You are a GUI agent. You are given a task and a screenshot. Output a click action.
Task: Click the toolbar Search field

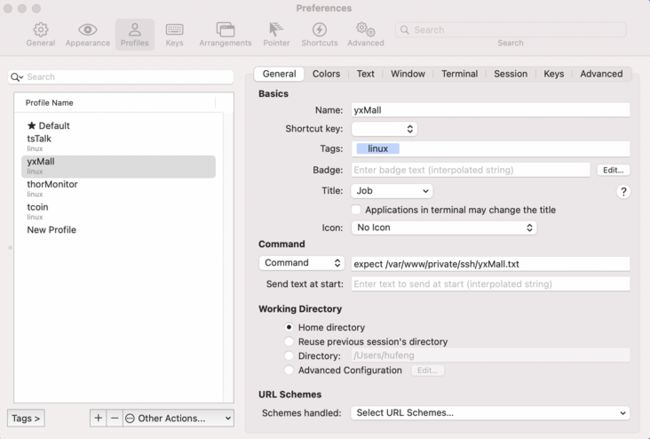click(511, 30)
